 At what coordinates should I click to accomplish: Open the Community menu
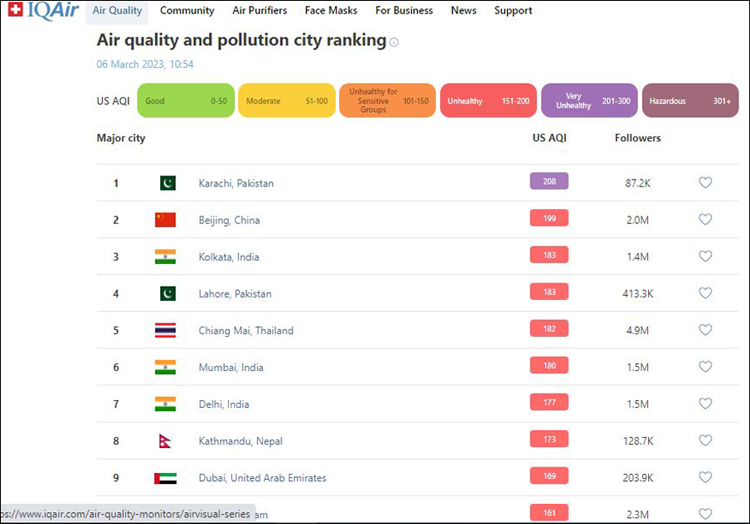tap(187, 11)
